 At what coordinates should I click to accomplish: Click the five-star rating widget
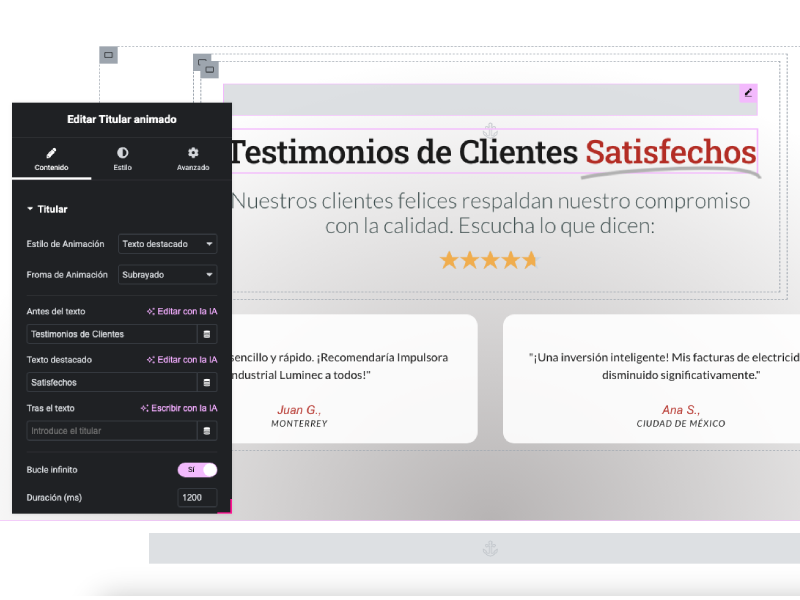pyautogui.click(x=490, y=260)
